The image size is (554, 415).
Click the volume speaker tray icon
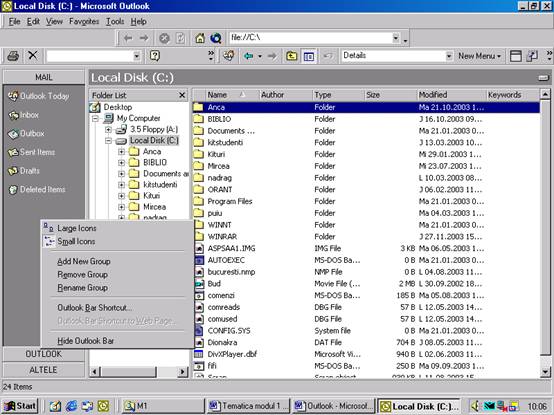(x=476, y=406)
